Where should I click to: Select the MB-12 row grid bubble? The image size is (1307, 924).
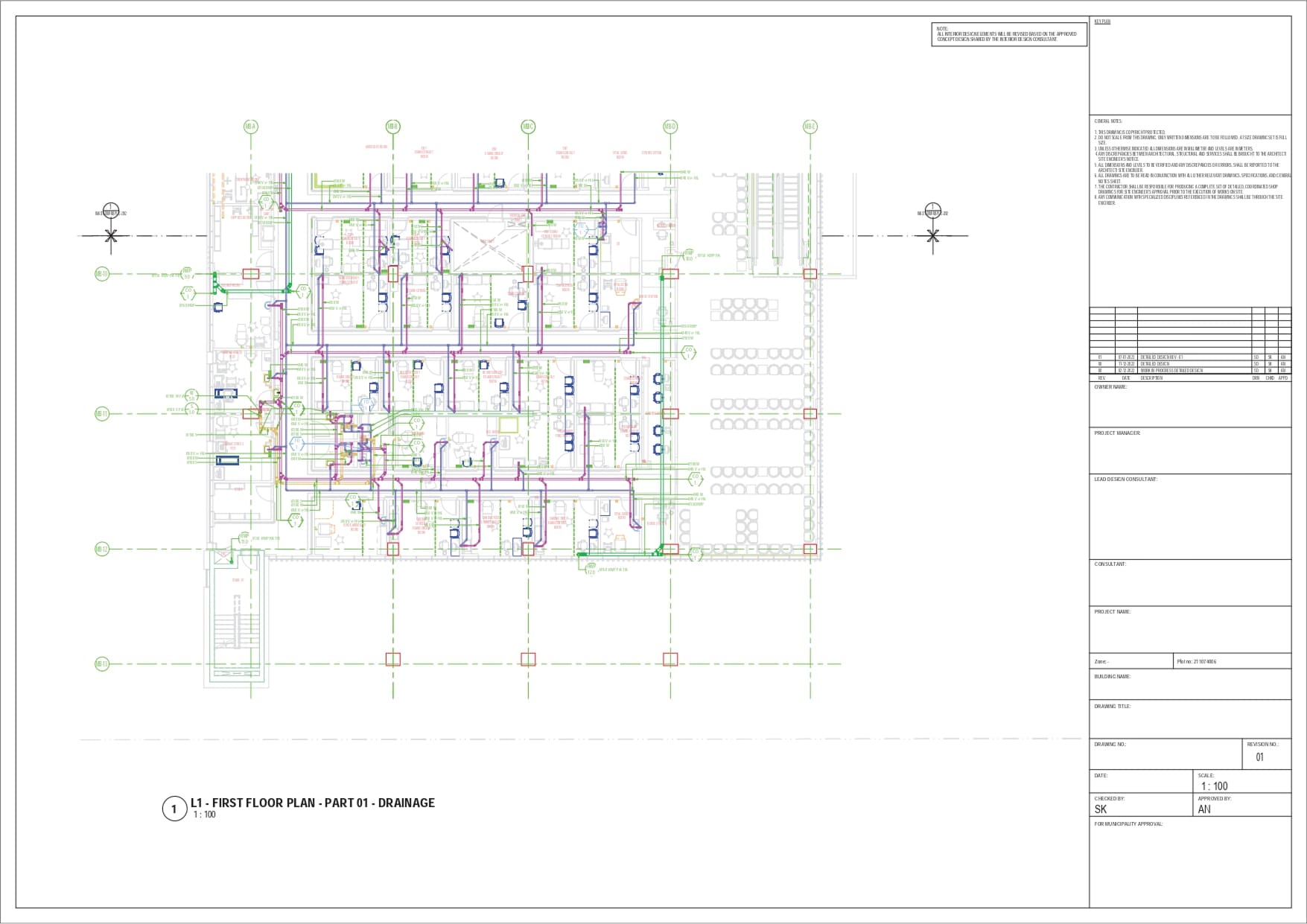102,549
